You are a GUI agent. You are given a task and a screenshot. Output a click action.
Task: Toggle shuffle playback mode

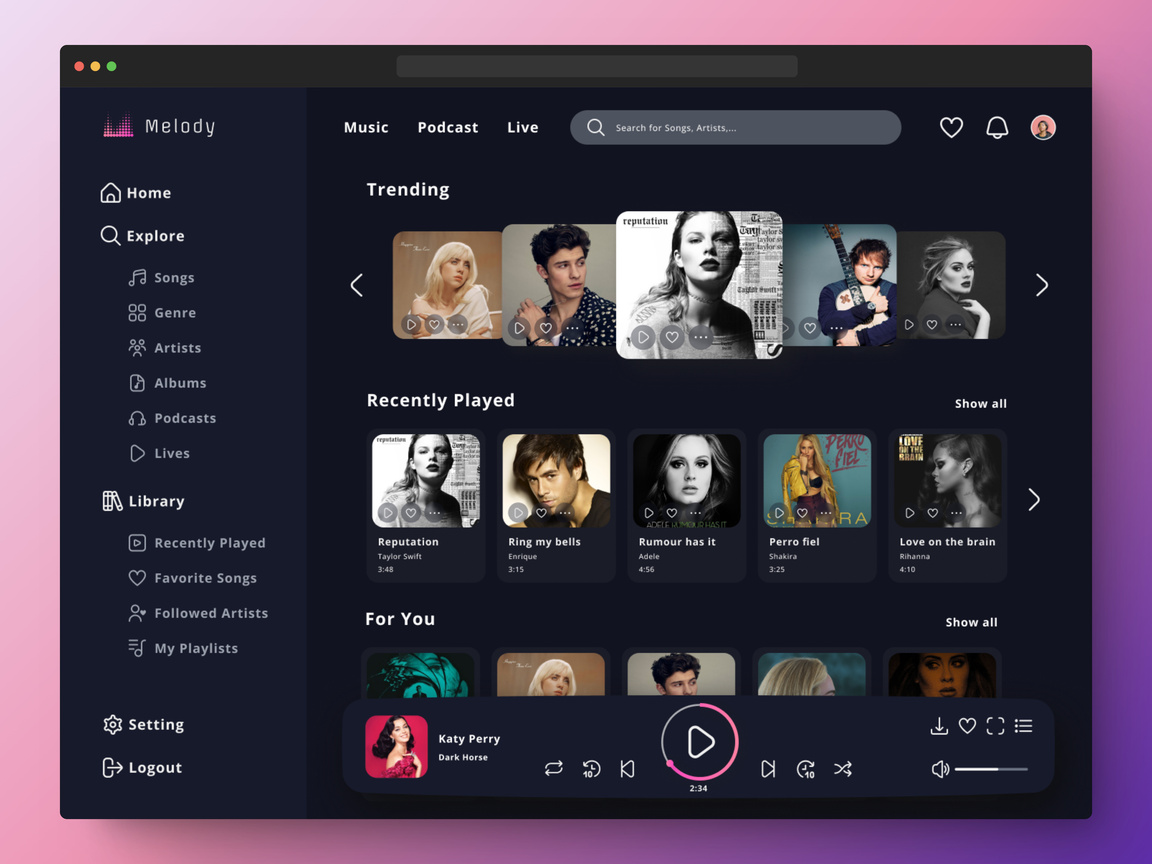[x=843, y=769]
